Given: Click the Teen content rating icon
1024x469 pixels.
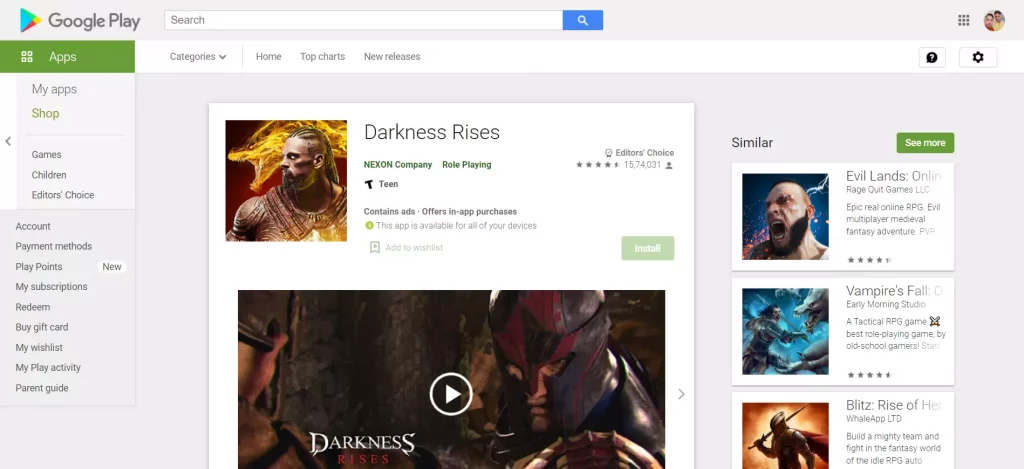Looking at the screenshot, I should point(369,184).
